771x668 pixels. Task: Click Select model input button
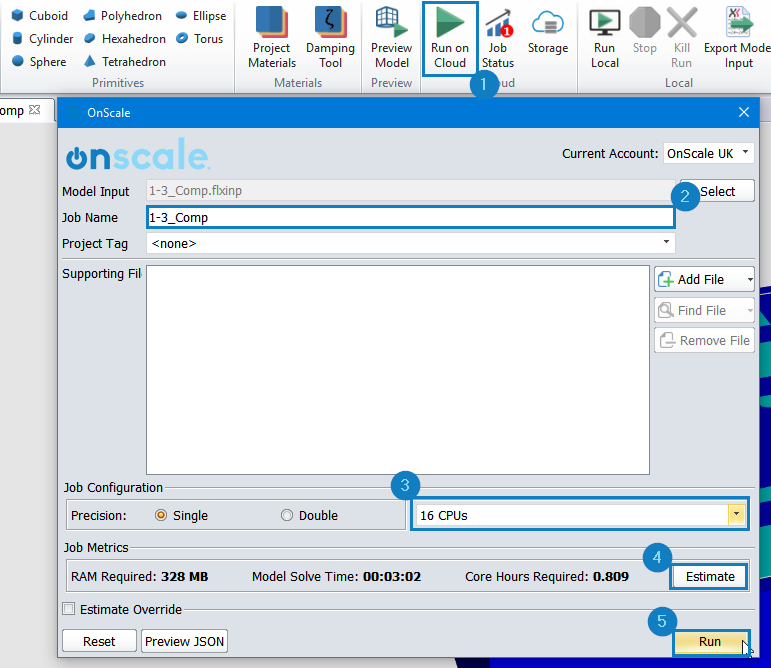pyautogui.click(x=717, y=191)
